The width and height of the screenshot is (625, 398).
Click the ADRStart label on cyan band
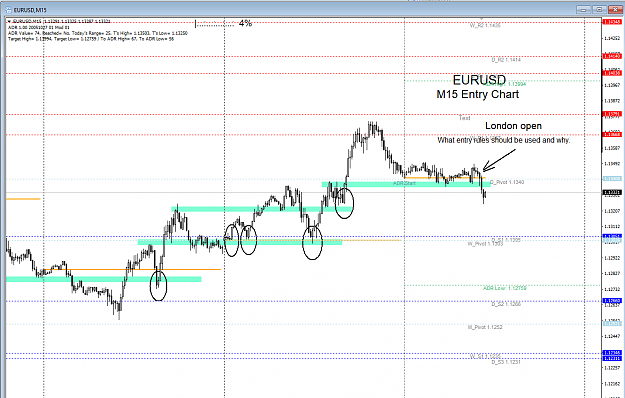coord(404,183)
